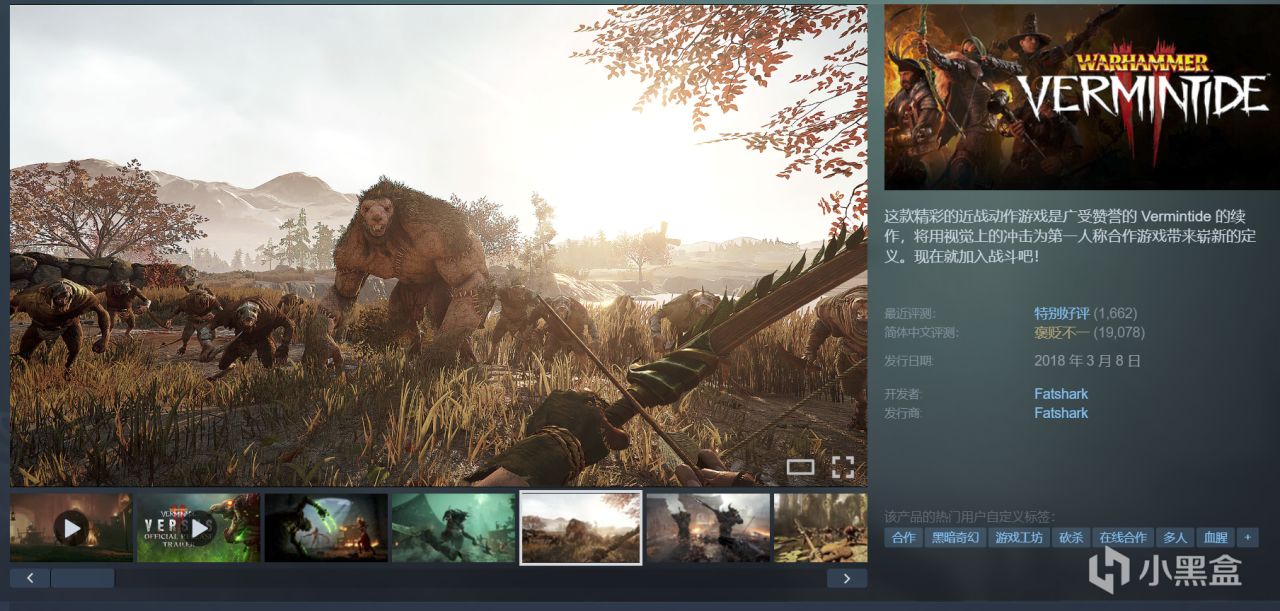Click the Warhammer Vermintide 2 header image
The width and height of the screenshot is (1280, 611).
(x=1082, y=97)
